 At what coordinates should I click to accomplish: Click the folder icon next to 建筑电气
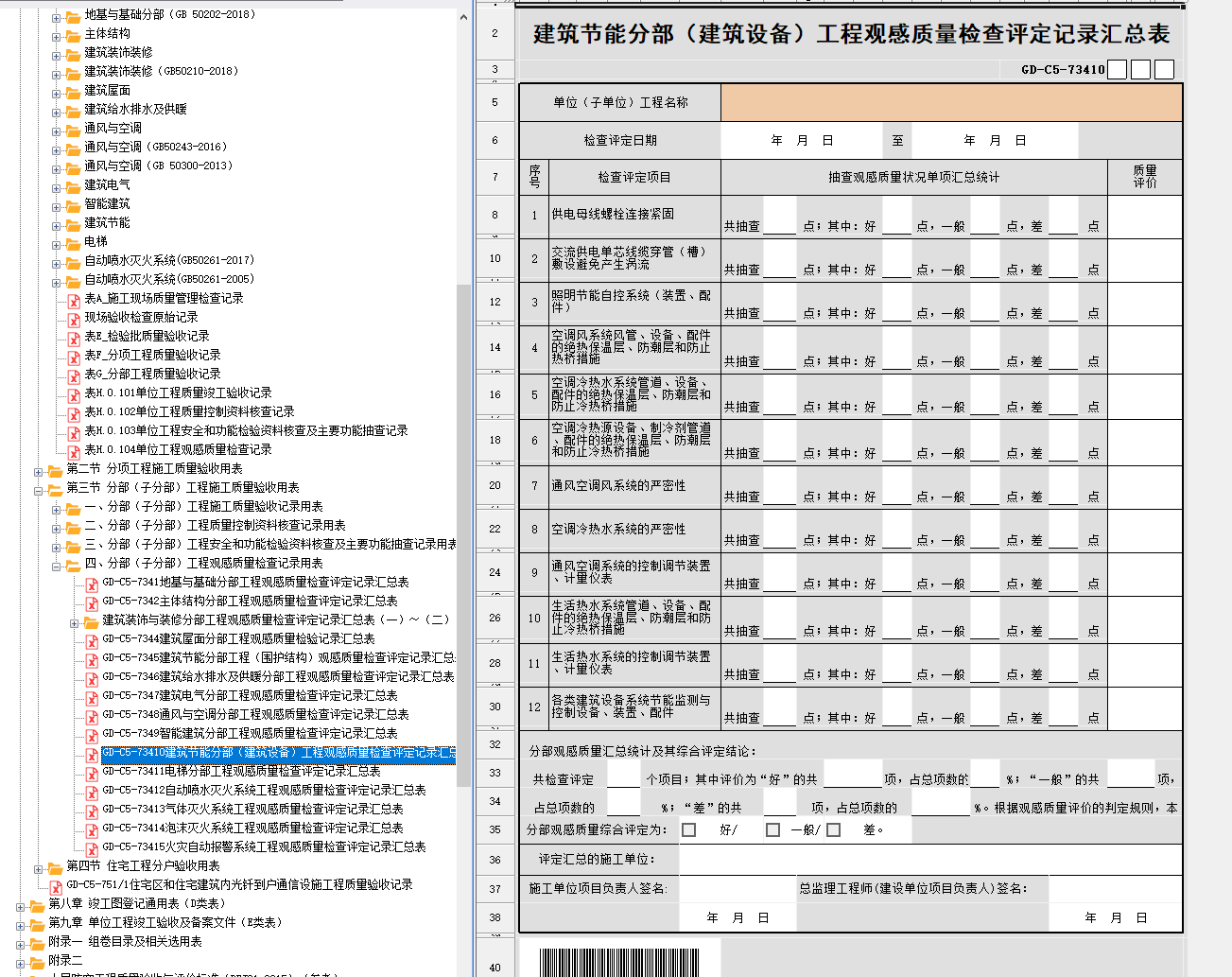[73, 186]
